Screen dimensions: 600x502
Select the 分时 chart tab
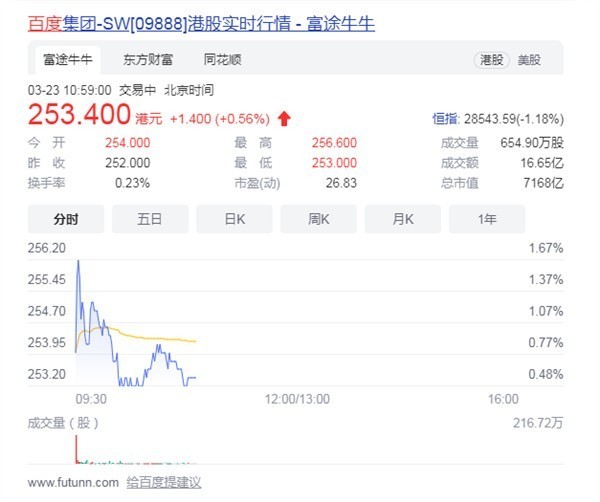coord(66,219)
